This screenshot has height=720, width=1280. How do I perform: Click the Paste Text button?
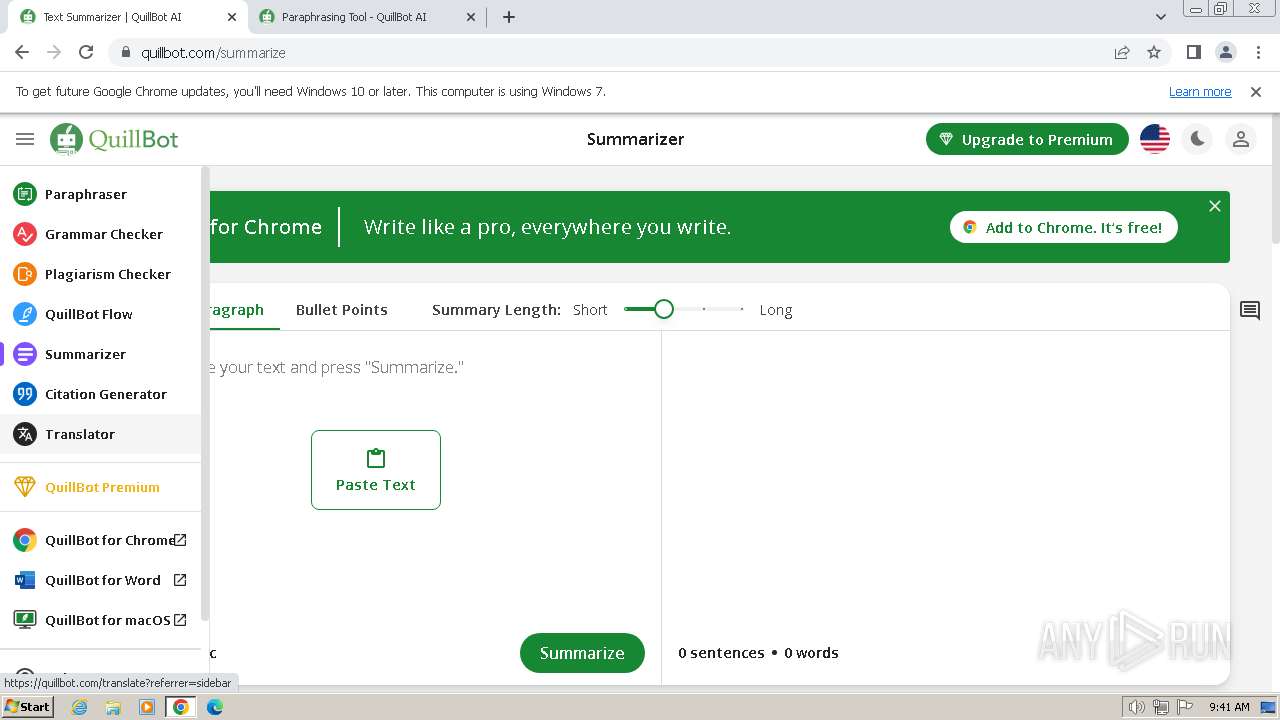tap(376, 470)
